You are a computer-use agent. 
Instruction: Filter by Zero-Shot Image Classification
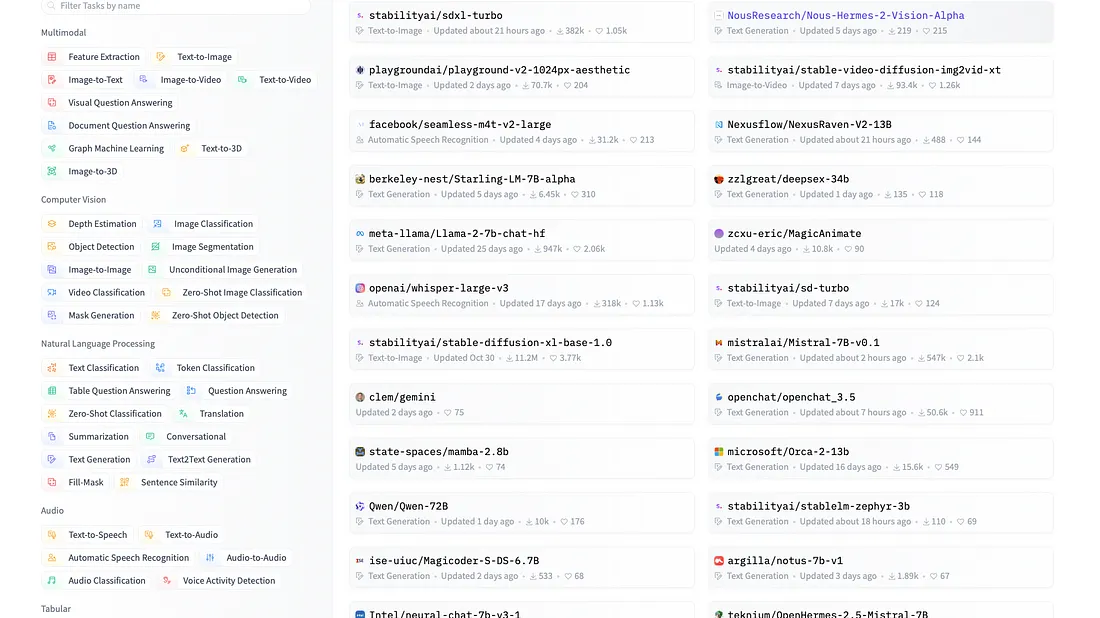(x=232, y=293)
